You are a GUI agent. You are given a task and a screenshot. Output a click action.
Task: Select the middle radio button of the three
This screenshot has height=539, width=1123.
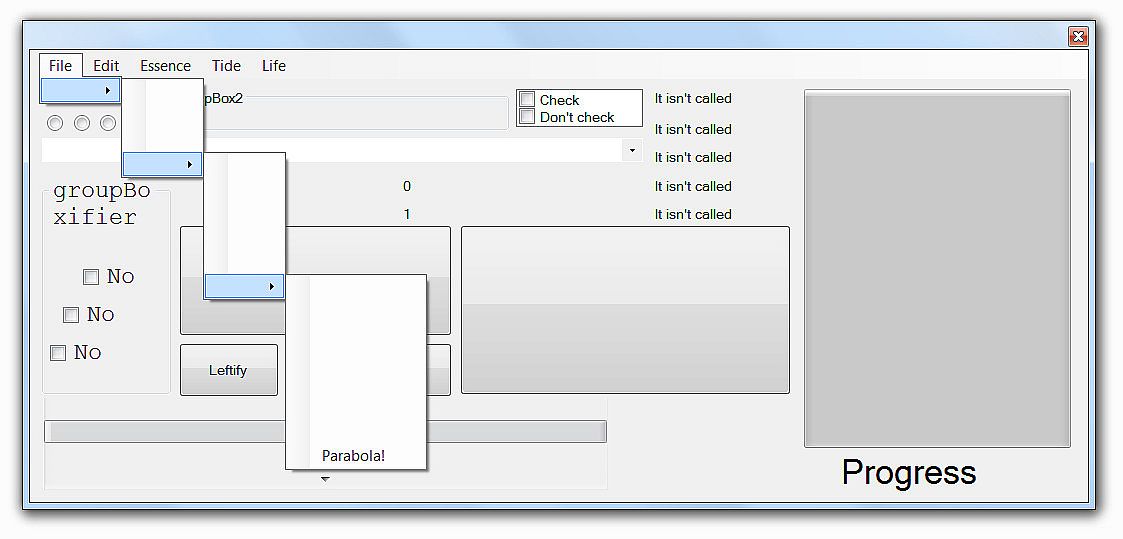pyautogui.click(x=82, y=124)
